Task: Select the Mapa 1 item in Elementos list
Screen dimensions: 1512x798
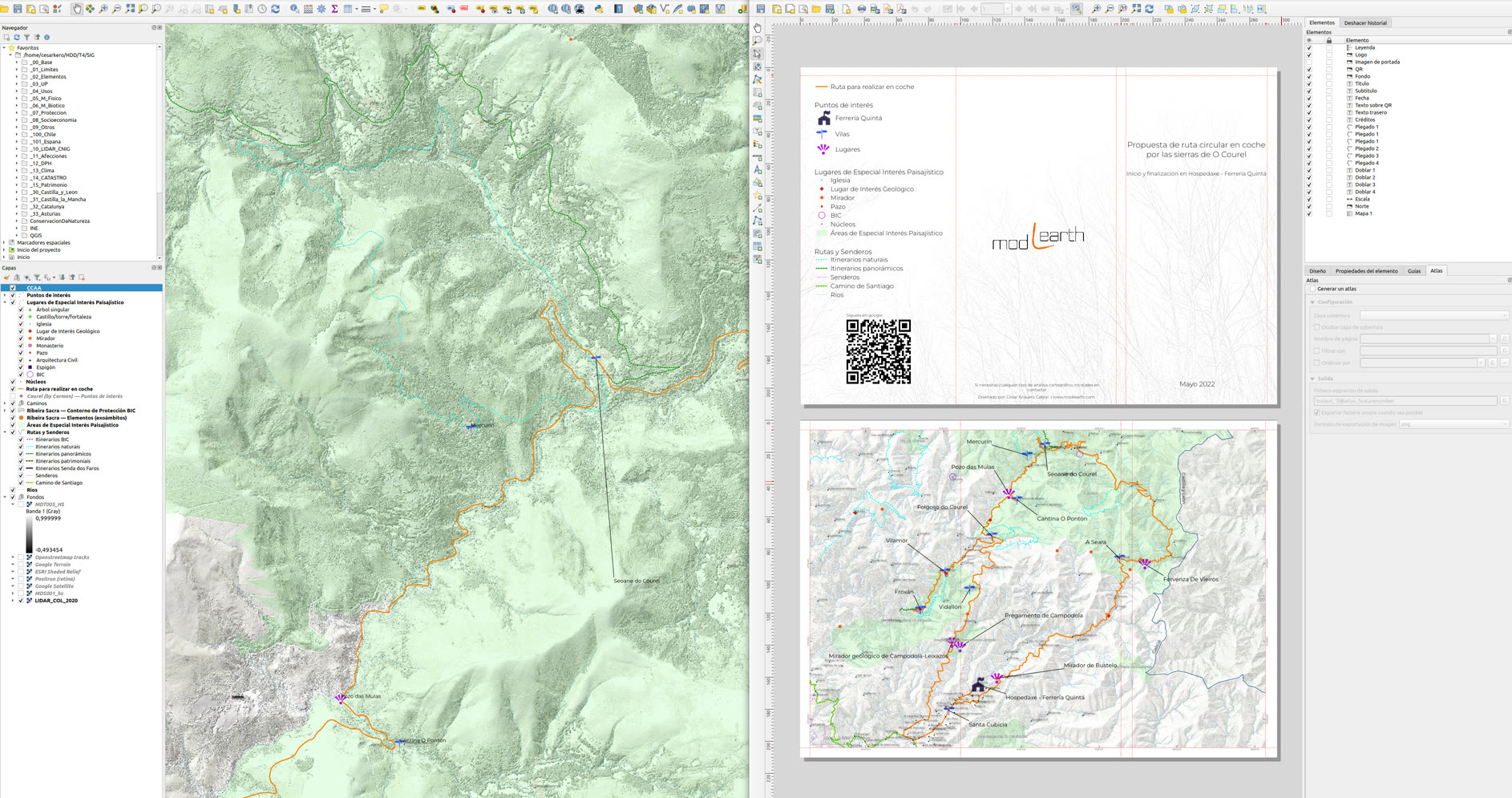Action: tap(1363, 213)
